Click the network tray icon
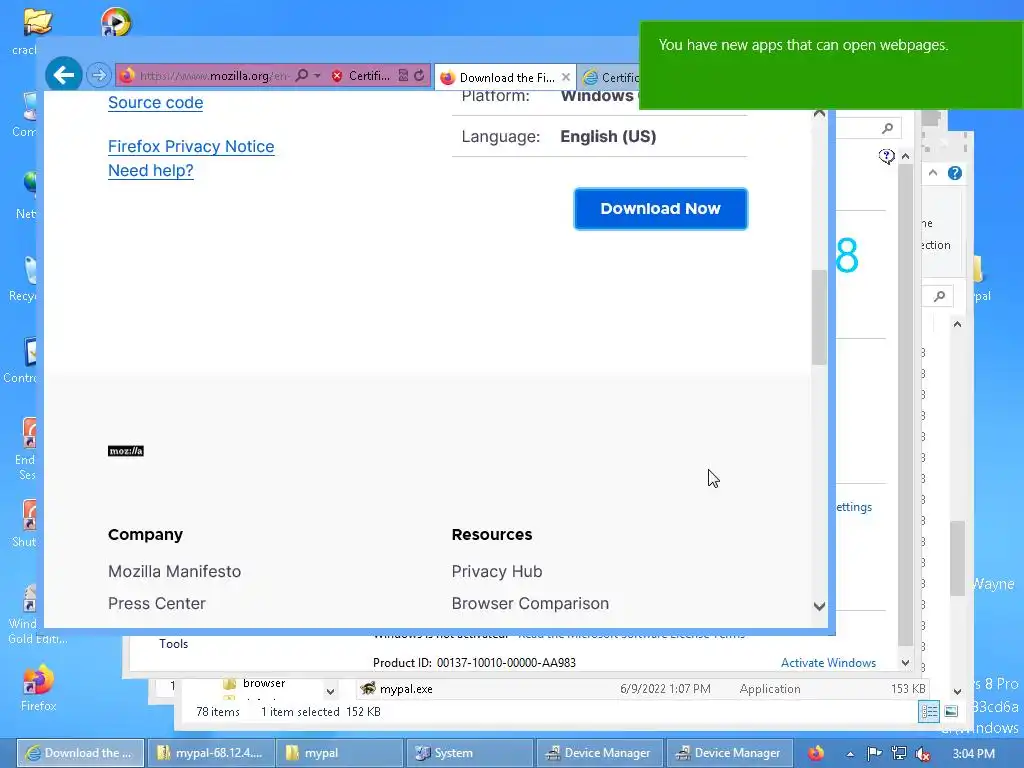 pyautogui.click(x=899, y=754)
